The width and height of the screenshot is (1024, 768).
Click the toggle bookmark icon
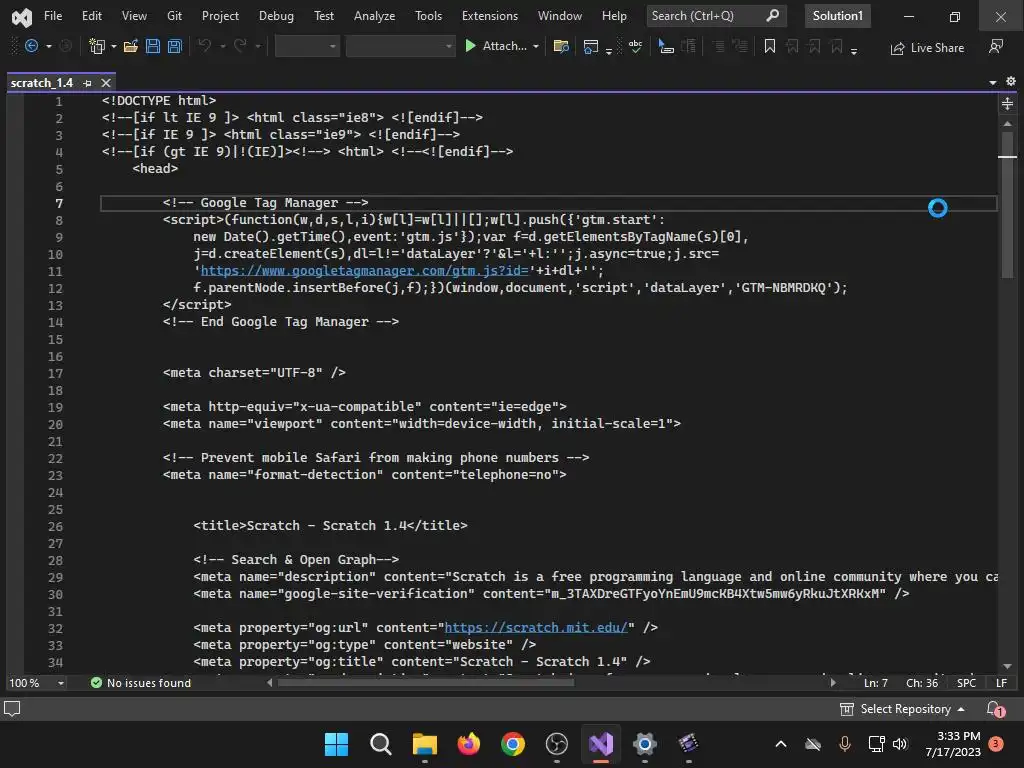coord(770,46)
